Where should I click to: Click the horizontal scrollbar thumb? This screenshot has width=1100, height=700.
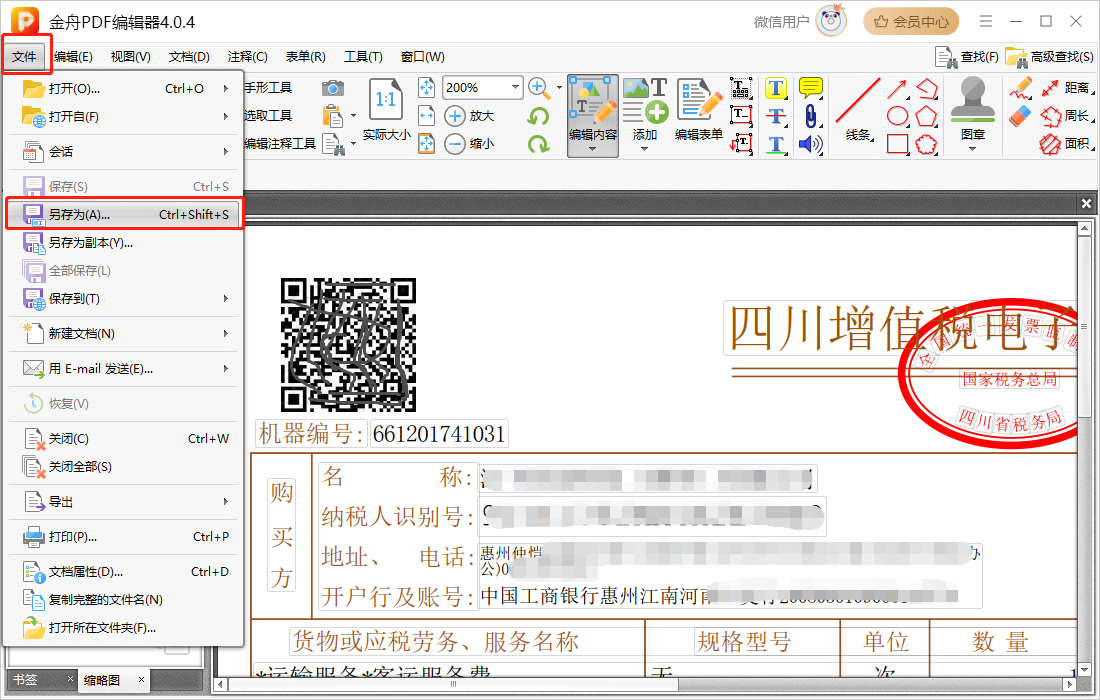(453, 684)
